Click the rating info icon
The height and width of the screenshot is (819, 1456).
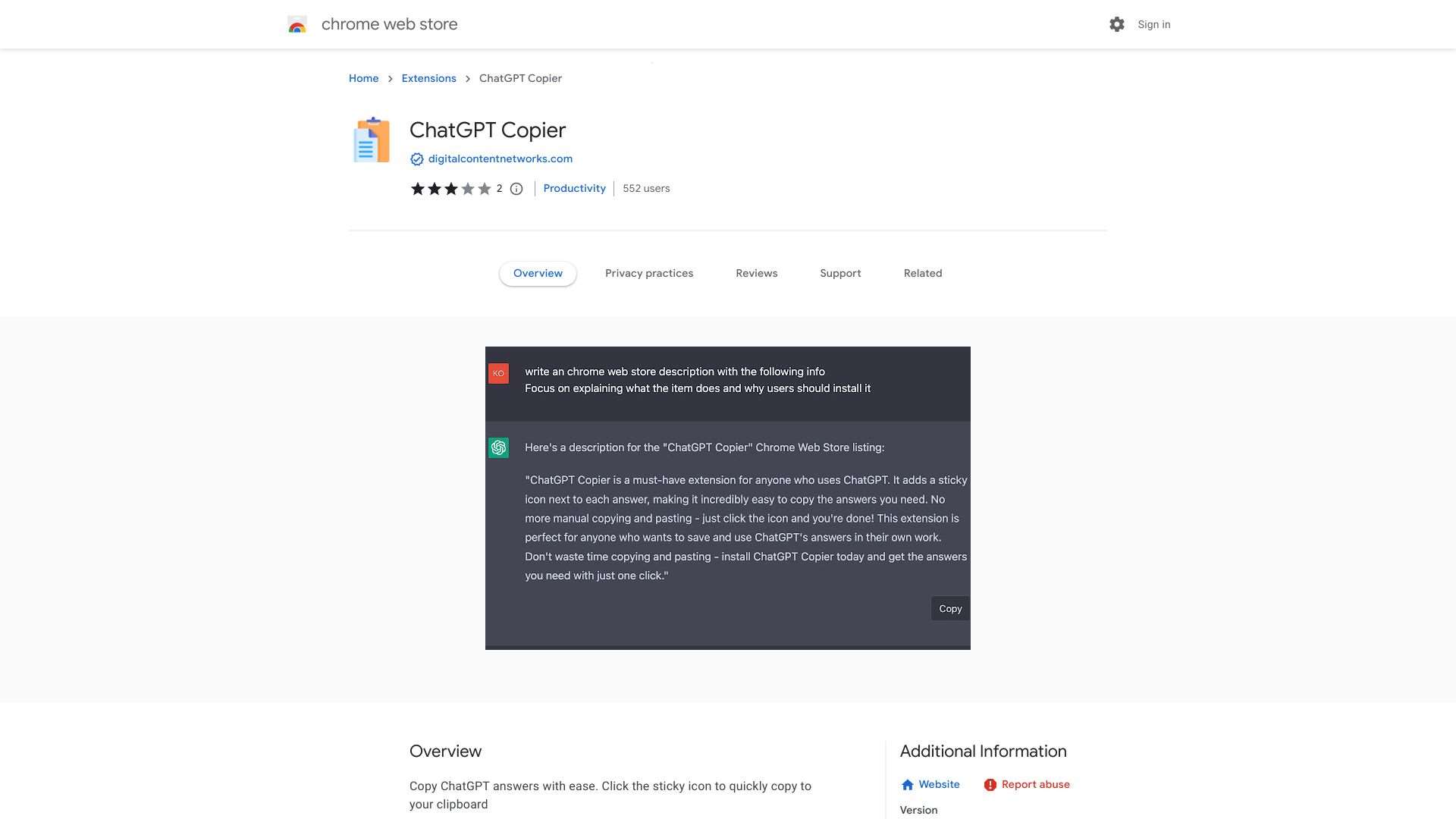(x=516, y=189)
